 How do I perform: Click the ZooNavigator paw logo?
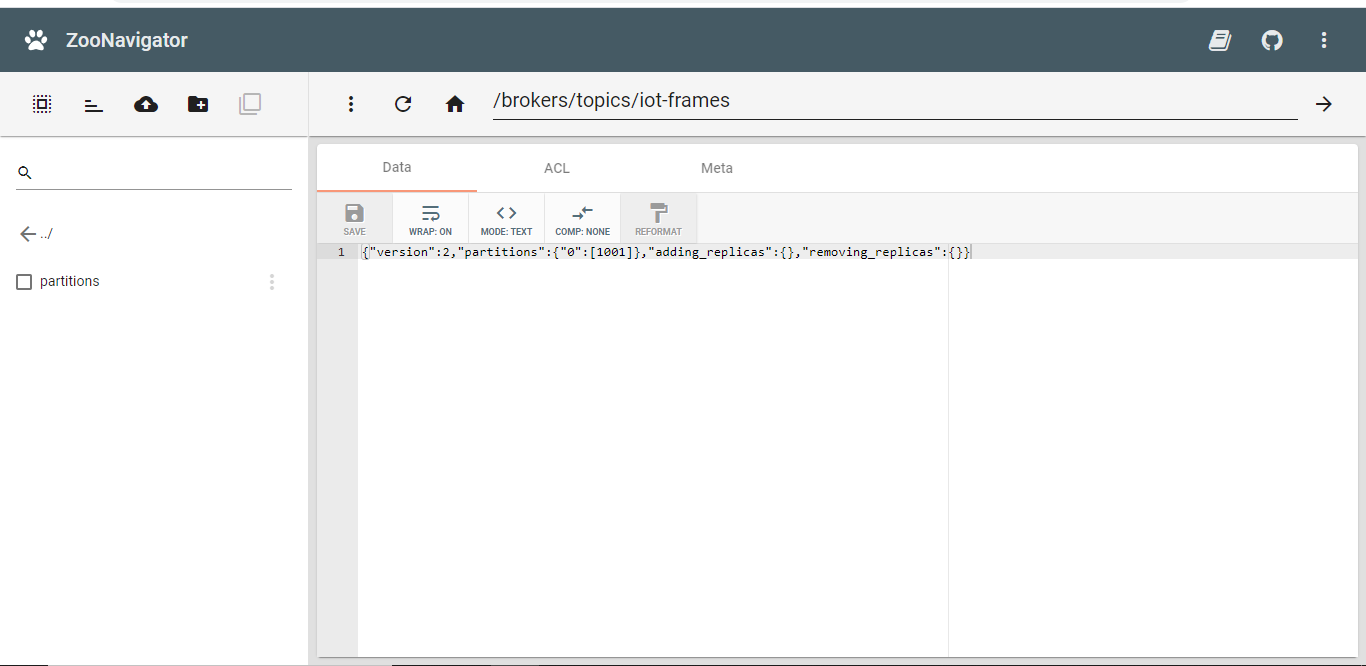(x=36, y=40)
